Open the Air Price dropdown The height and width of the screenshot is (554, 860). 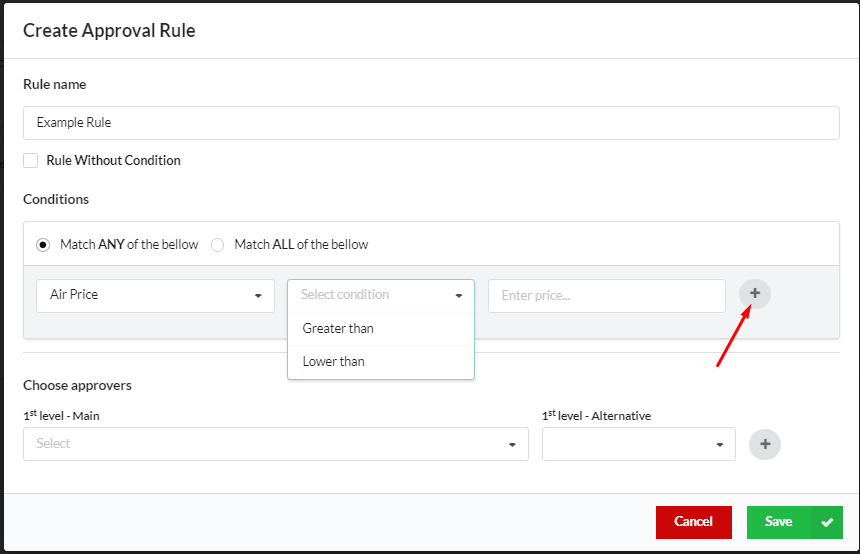(x=155, y=296)
